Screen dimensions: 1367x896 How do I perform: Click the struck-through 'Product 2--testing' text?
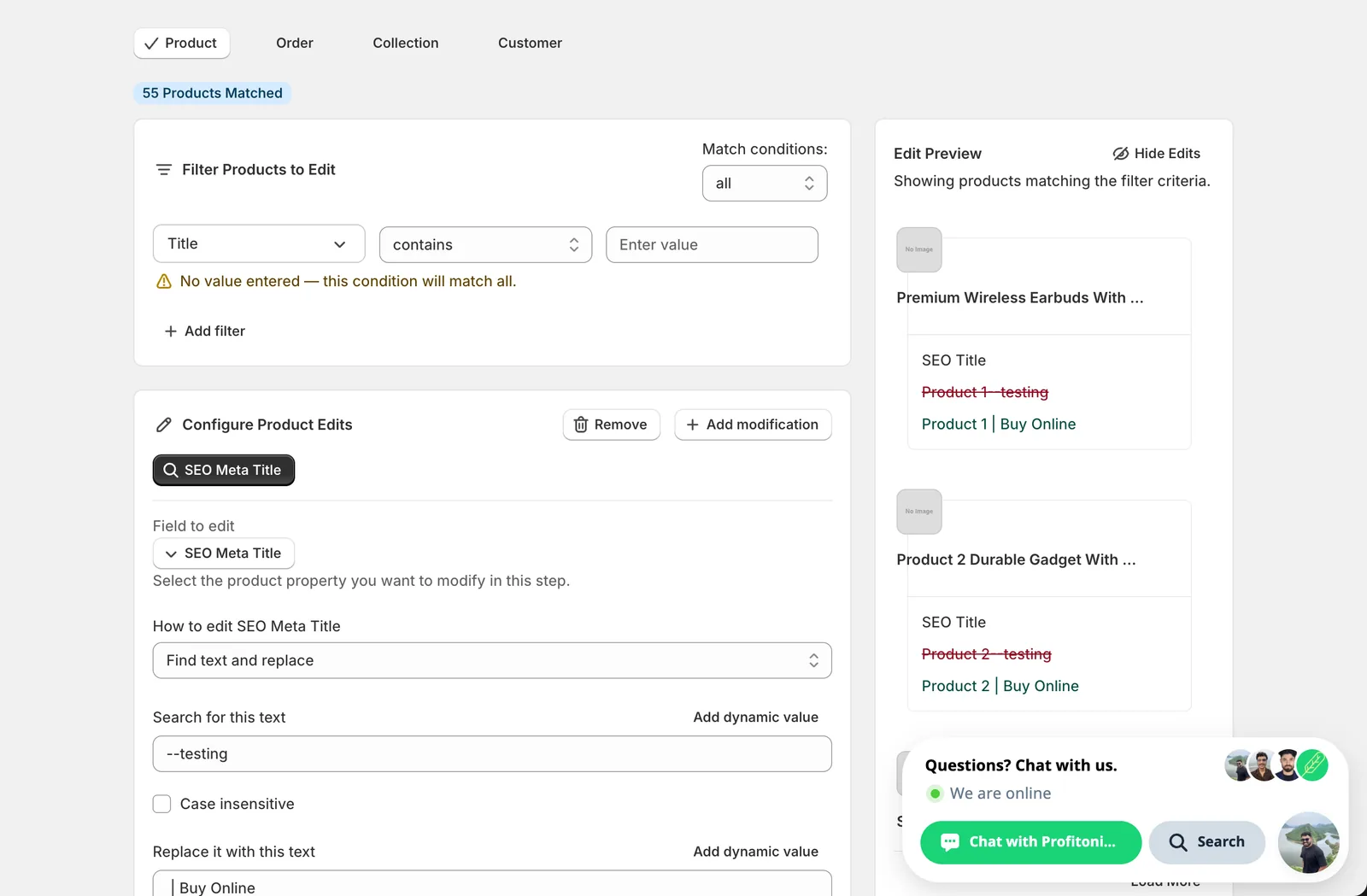[x=987, y=654]
